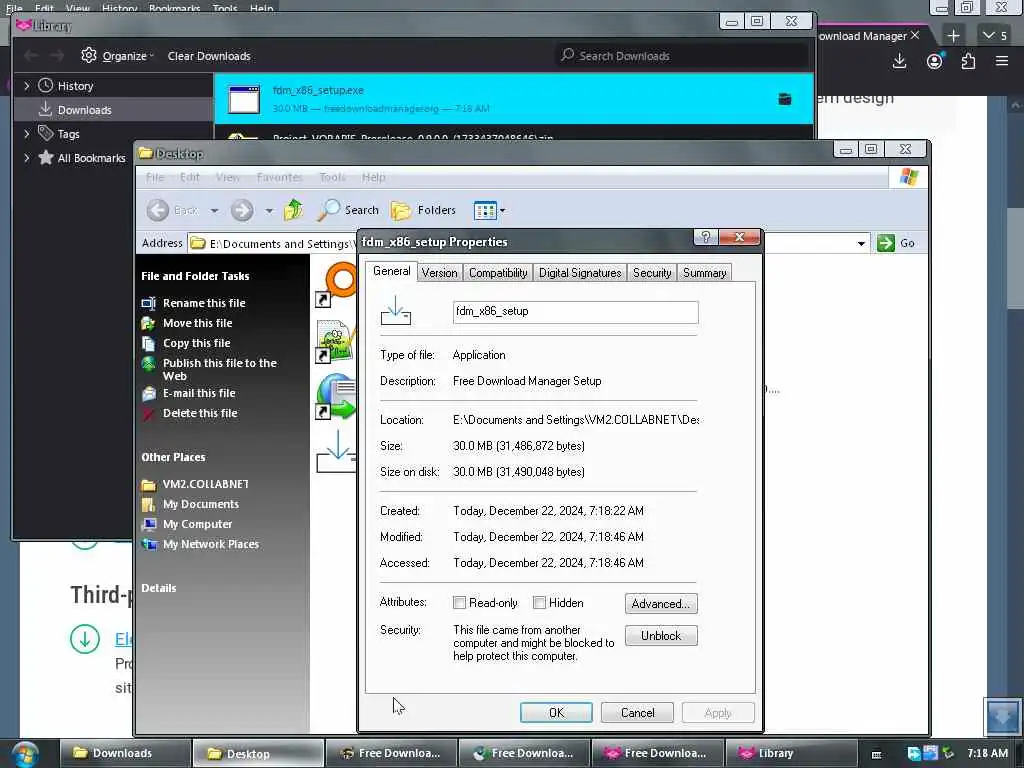The width and height of the screenshot is (1024, 768).
Task: Click the Views icon in explorer toolbar
Action: 485,210
